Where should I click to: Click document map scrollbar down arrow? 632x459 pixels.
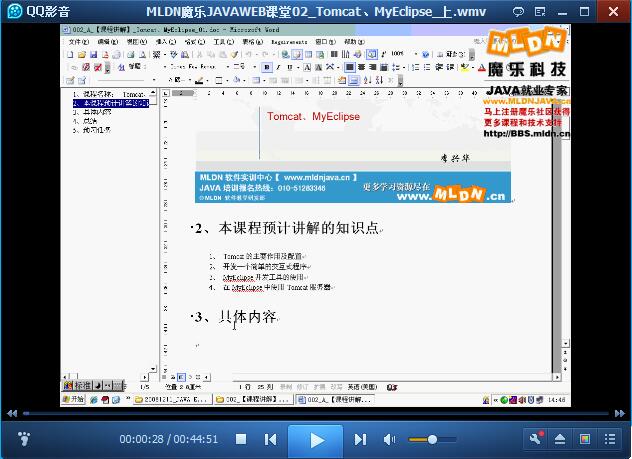(x=153, y=368)
